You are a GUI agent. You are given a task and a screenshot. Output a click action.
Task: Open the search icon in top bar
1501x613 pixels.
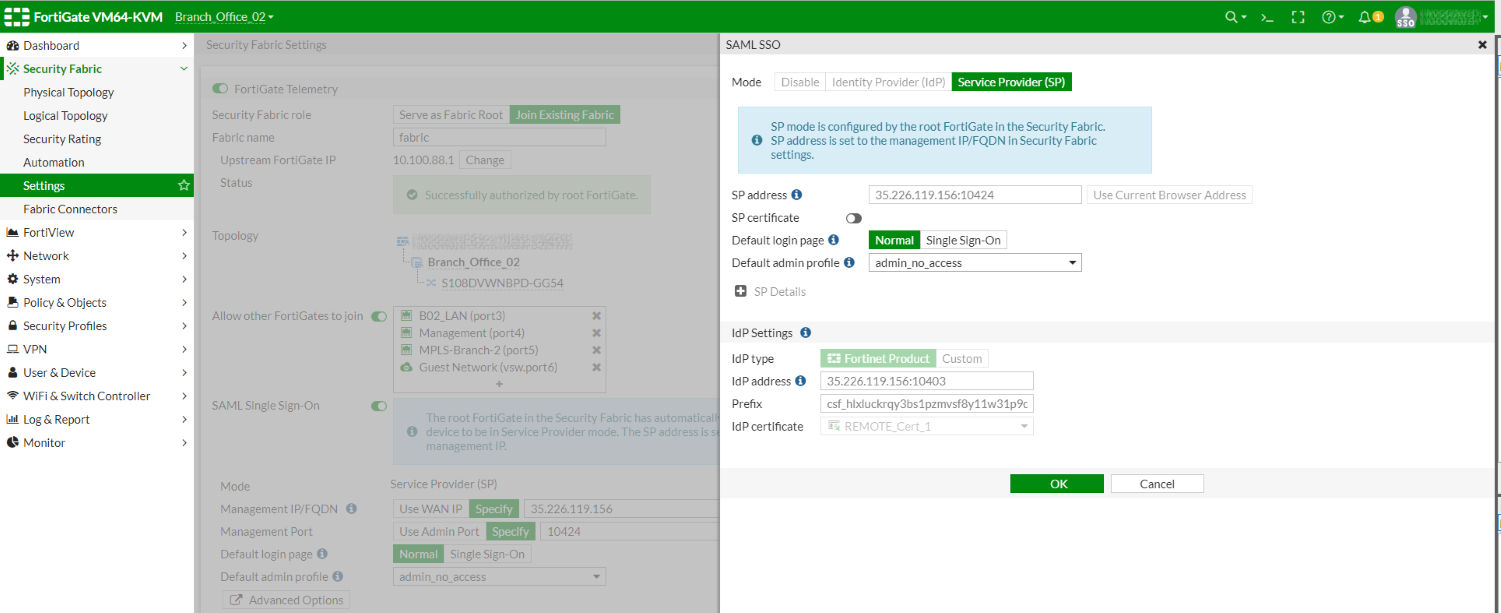pyautogui.click(x=1236, y=17)
